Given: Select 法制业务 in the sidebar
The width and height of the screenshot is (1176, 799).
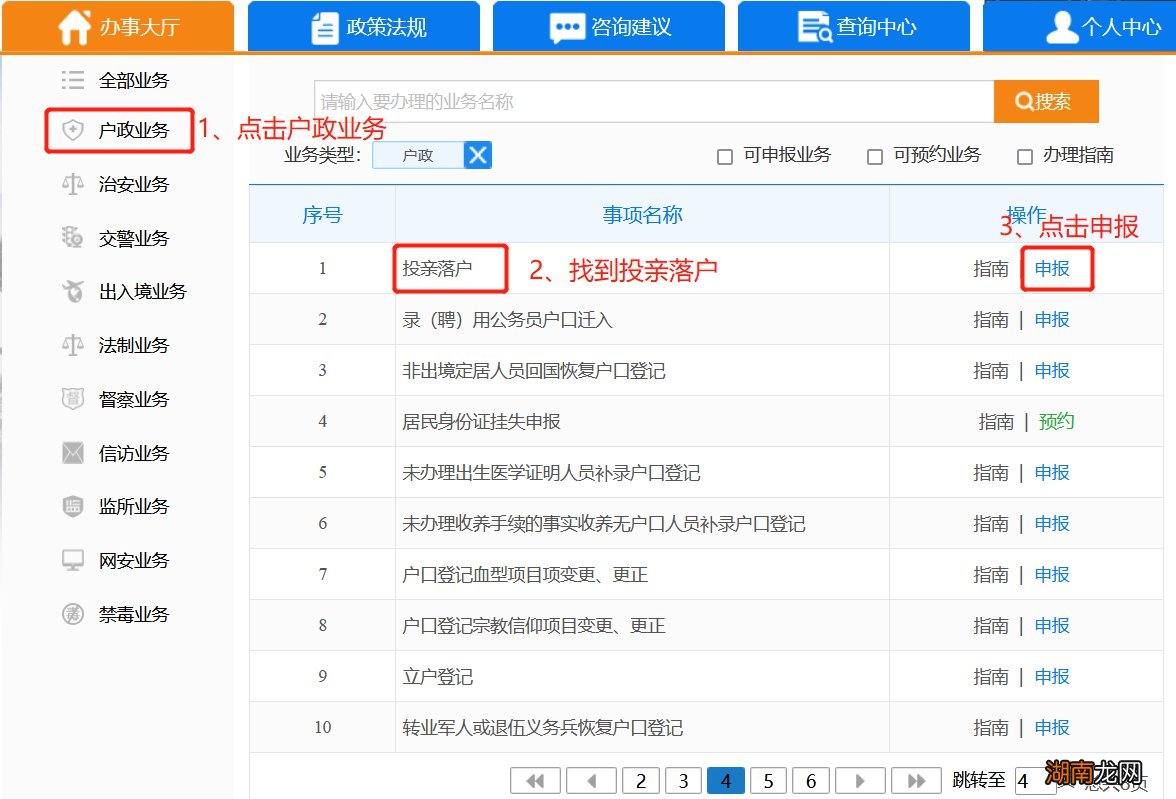Looking at the screenshot, I should [118, 345].
